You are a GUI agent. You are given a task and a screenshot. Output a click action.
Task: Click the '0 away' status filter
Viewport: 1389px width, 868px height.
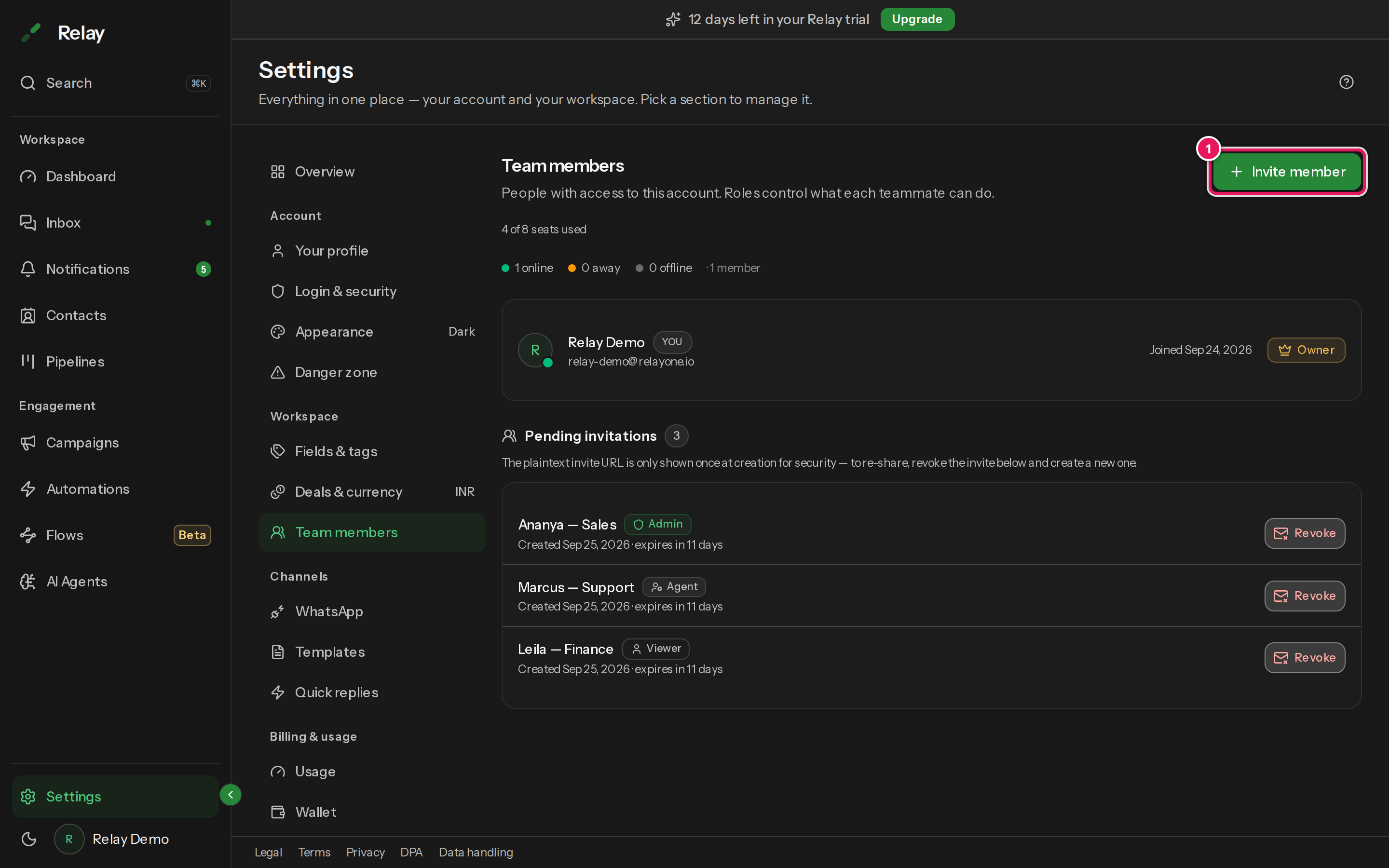coord(594,268)
